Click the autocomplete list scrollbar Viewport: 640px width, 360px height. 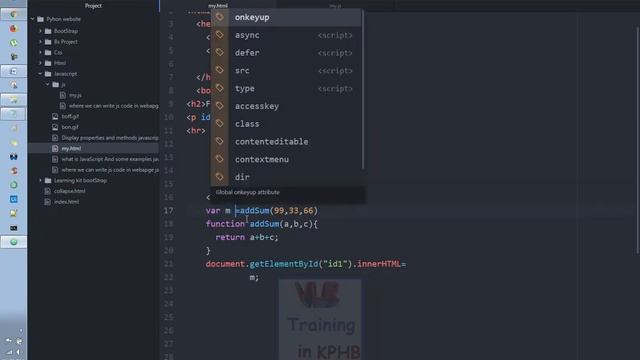363,89
